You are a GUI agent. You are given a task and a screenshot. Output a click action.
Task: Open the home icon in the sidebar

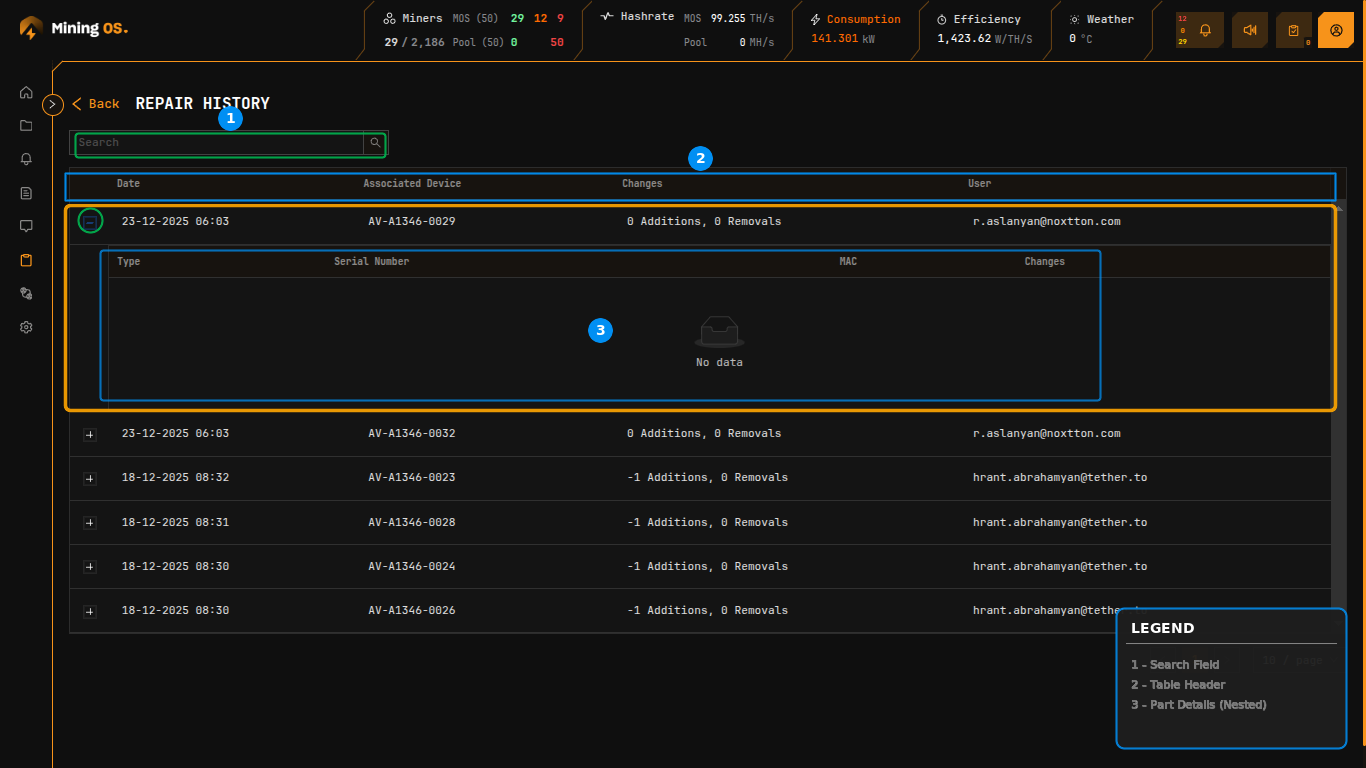click(x=26, y=93)
